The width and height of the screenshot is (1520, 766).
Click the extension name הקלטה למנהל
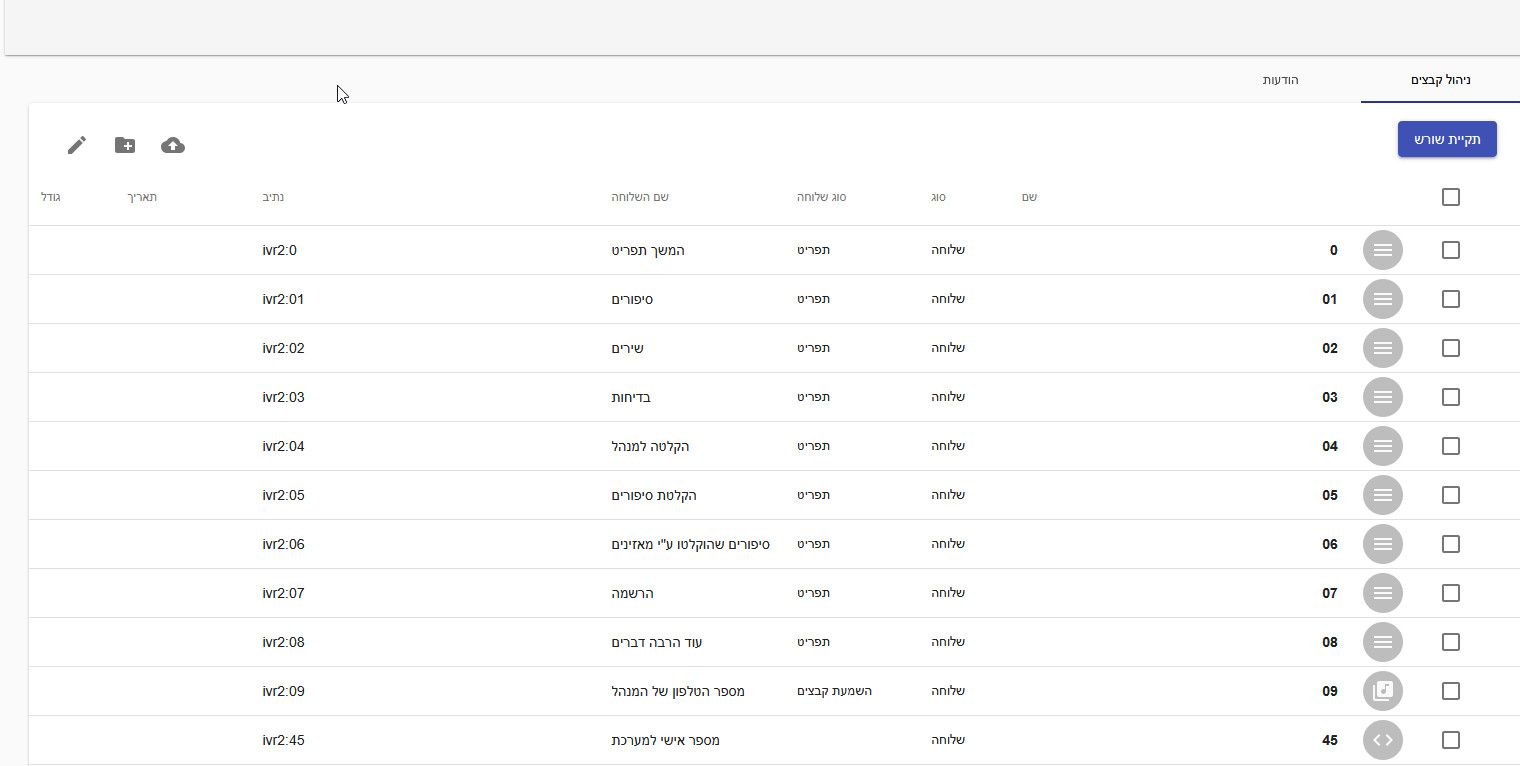[650, 446]
